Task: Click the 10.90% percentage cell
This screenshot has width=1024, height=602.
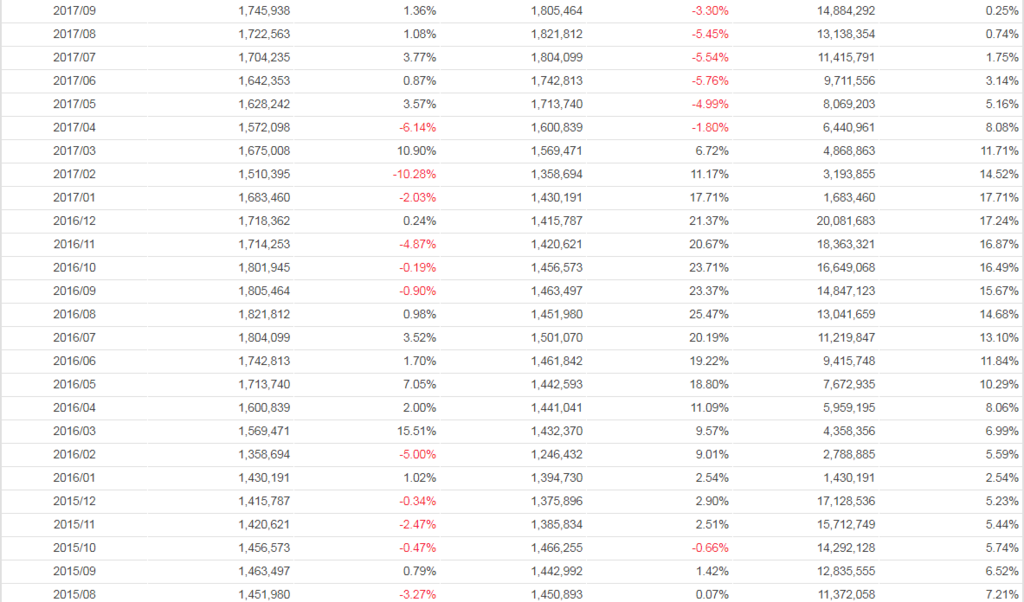Action: tap(416, 150)
